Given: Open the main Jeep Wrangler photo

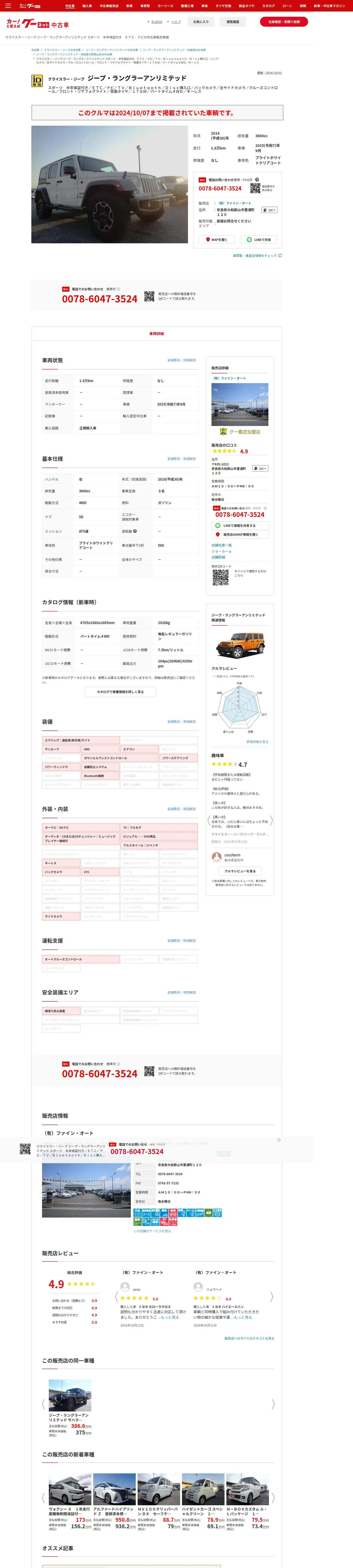Looking at the screenshot, I should [x=110, y=185].
